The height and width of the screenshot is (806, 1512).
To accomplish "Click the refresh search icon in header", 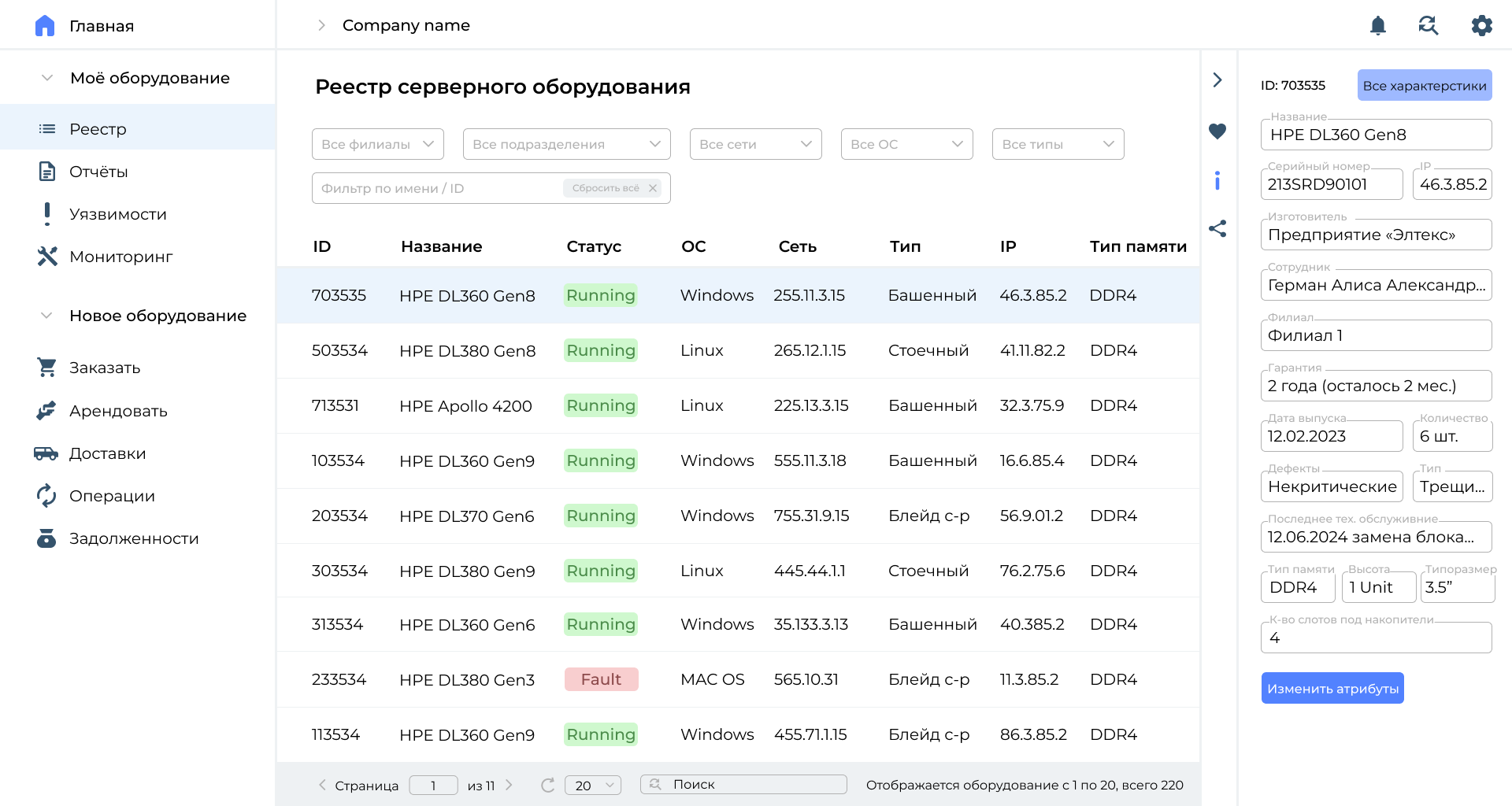I will coord(1428,26).
